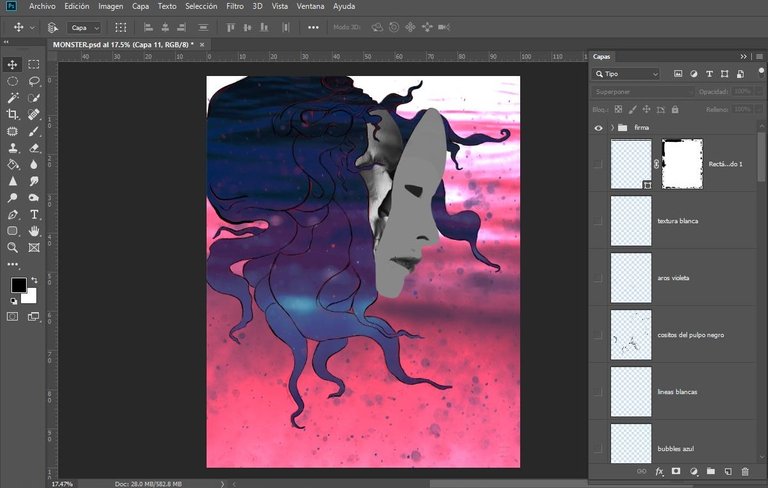The width and height of the screenshot is (768, 488).
Task: Select the Paint Bucket tool
Action: (x=12, y=164)
